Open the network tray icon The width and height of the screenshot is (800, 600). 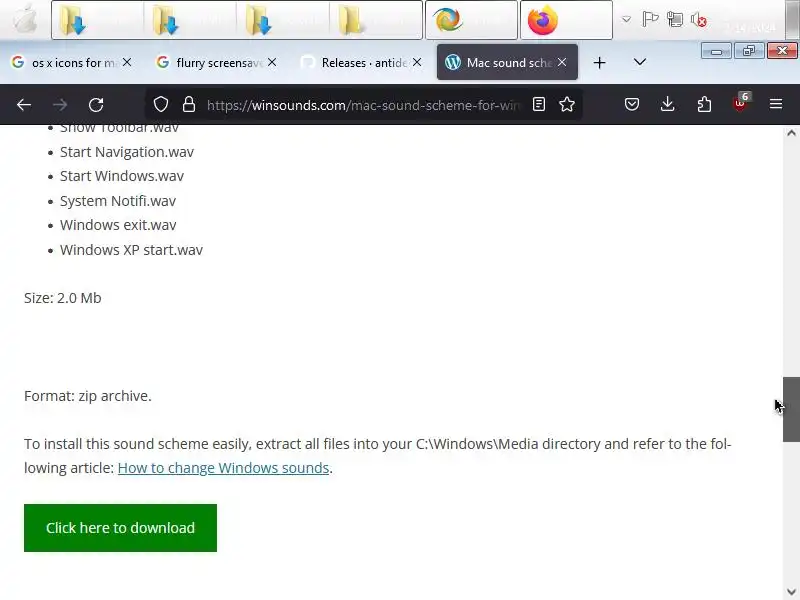click(x=675, y=20)
